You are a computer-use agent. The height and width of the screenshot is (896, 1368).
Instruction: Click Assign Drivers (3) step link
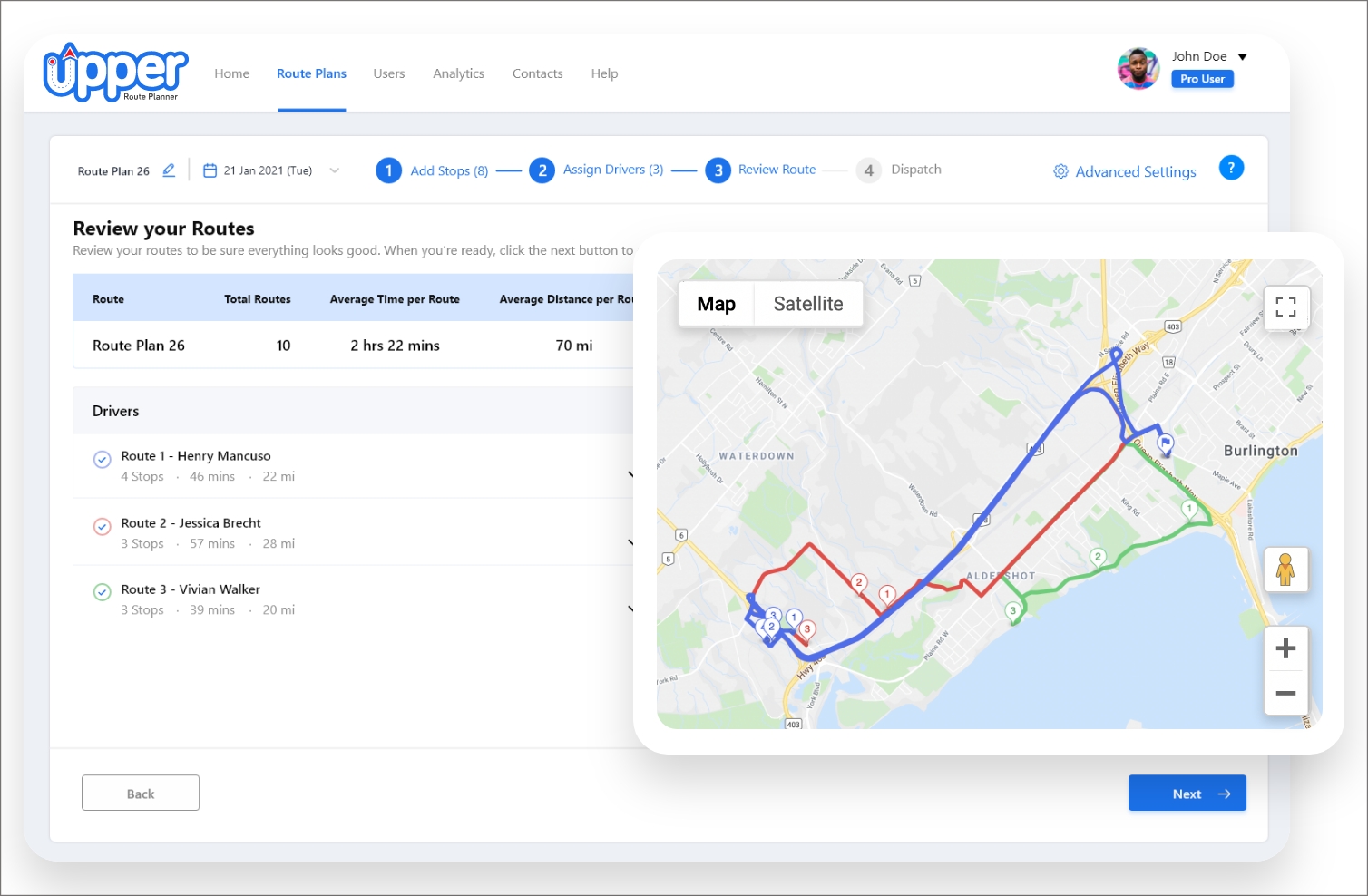[613, 170]
